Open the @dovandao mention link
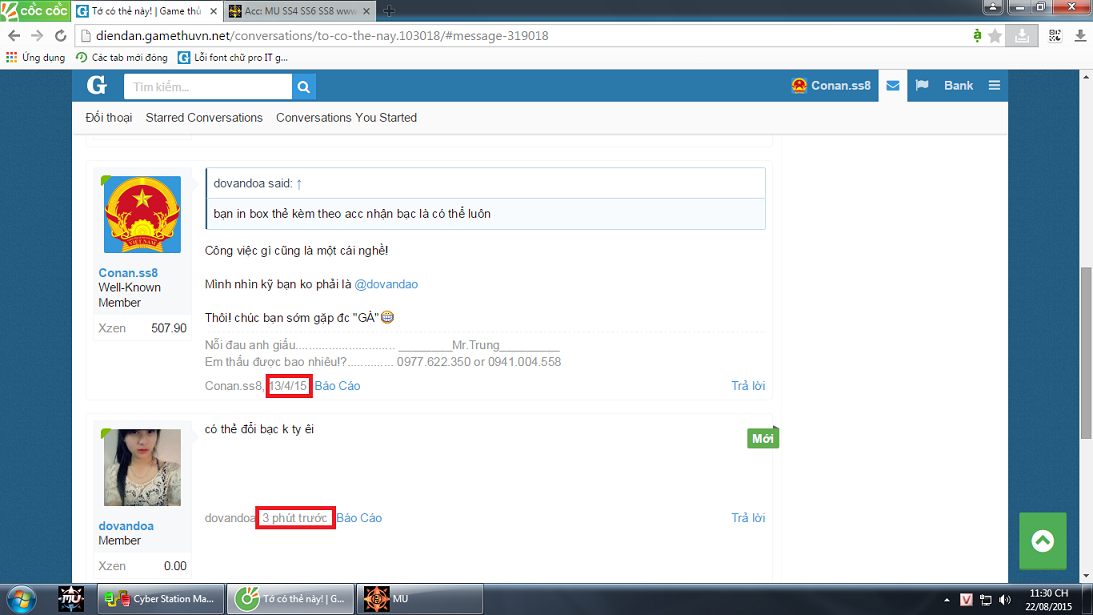Image resolution: width=1093 pixels, height=615 pixels. point(386,284)
